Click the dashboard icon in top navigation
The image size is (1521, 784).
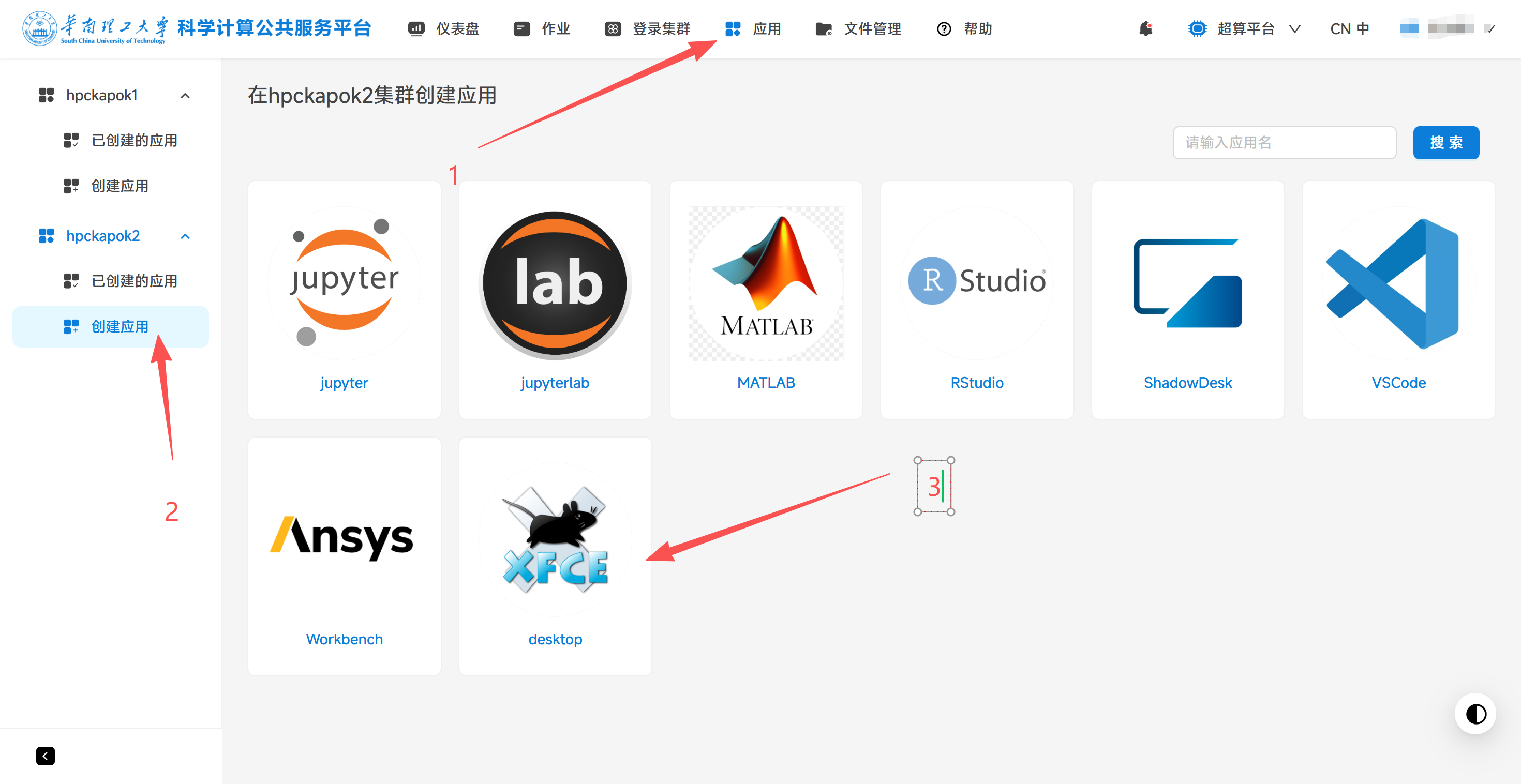pyautogui.click(x=416, y=28)
